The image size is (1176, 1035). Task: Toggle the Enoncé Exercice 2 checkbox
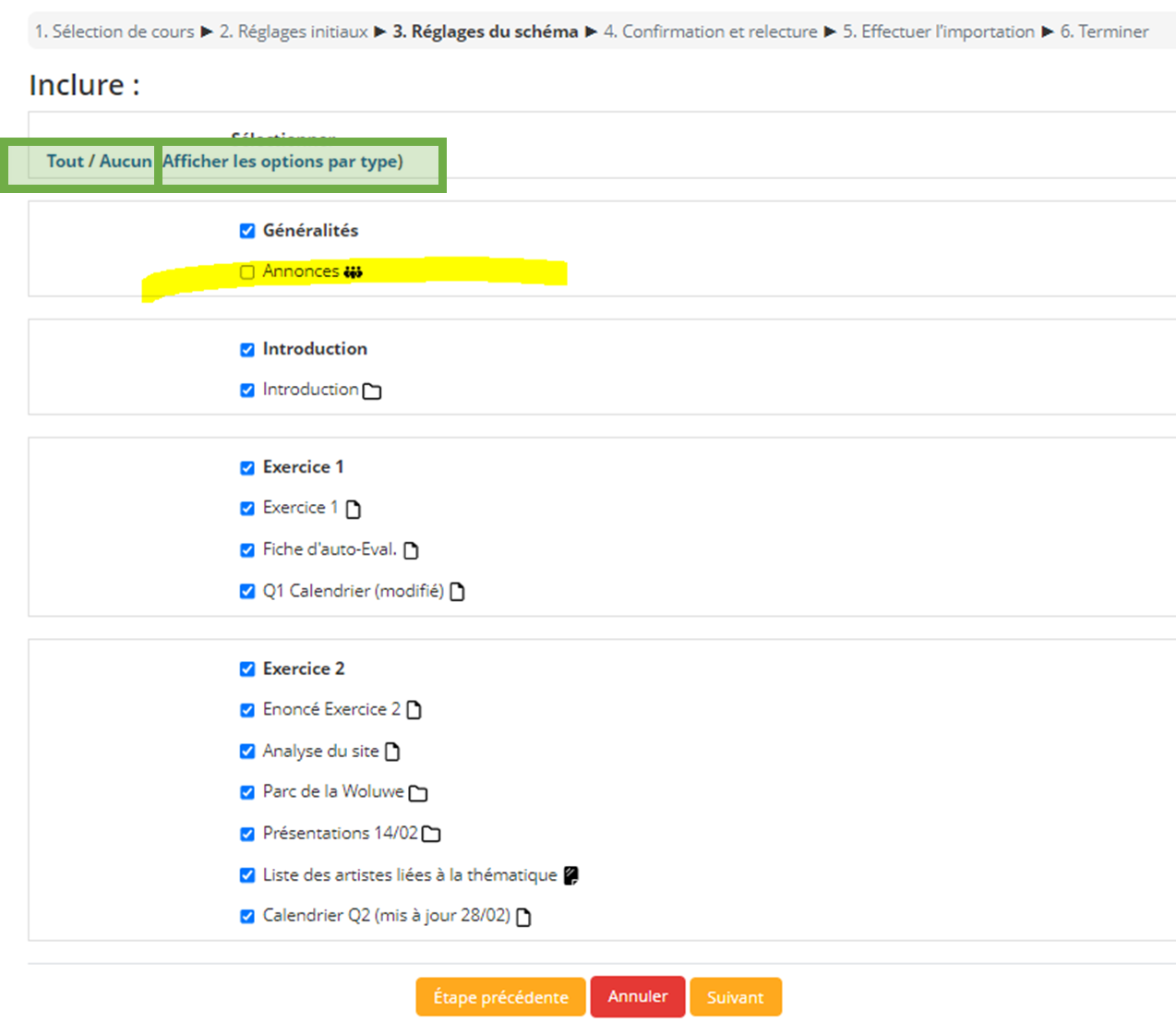247,710
